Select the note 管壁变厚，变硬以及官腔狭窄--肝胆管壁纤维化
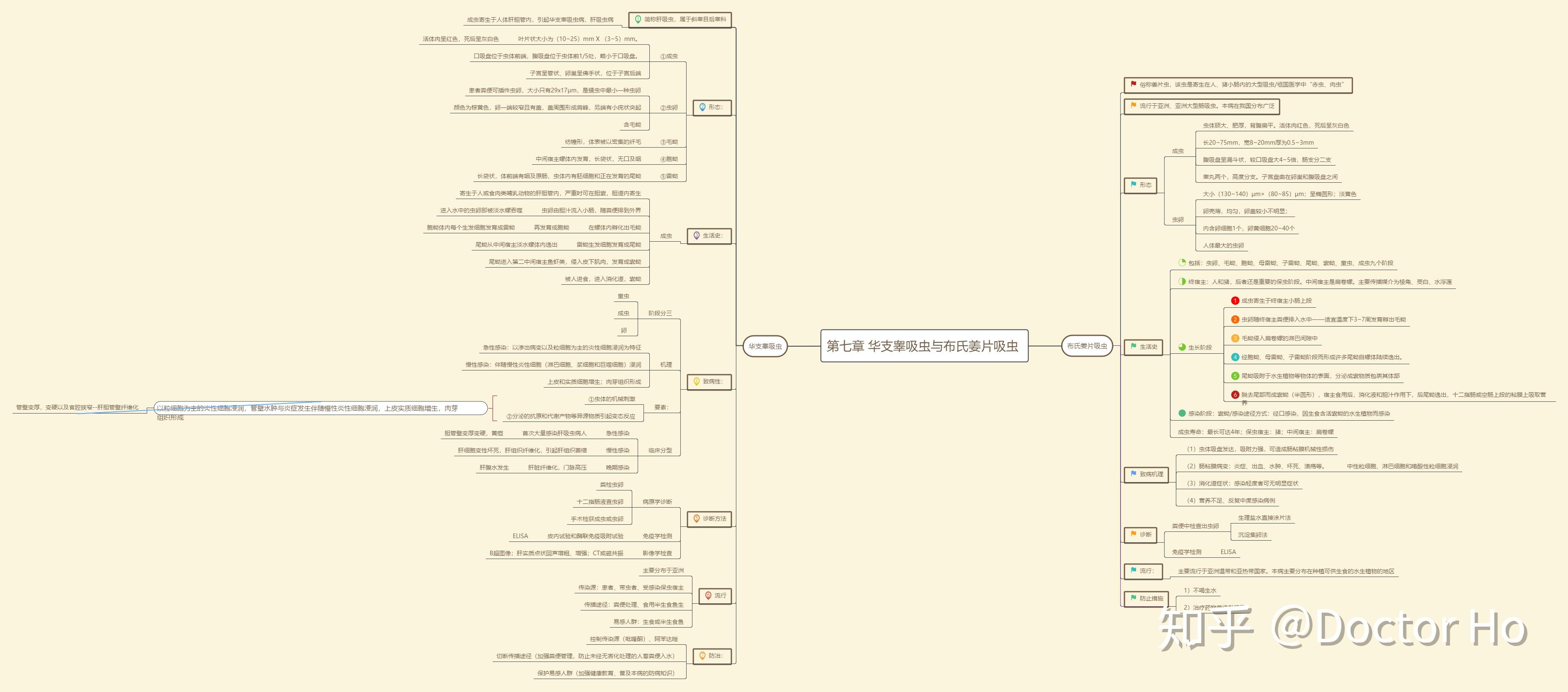The height and width of the screenshot is (692, 1568). [77, 407]
